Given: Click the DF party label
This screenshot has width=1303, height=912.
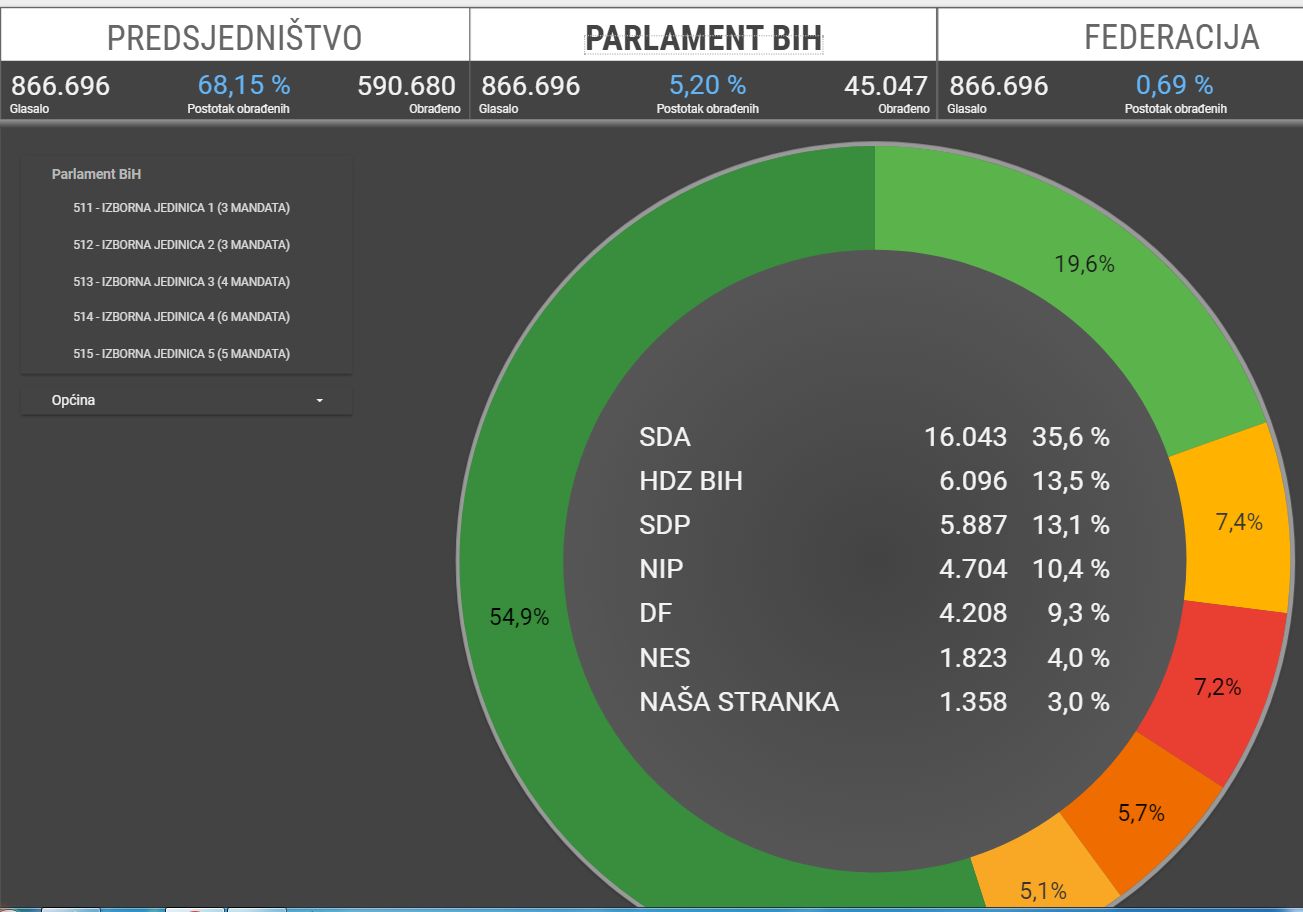Looking at the screenshot, I should (x=655, y=613).
